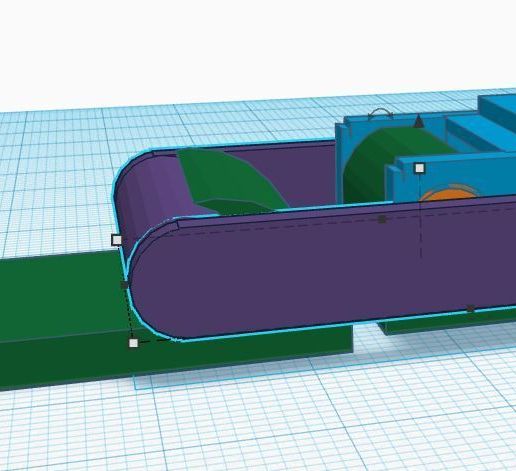Screen dimensions: 516x471
Task: Click the curved rotation arrow handle
Action: click(x=380, y=114)
